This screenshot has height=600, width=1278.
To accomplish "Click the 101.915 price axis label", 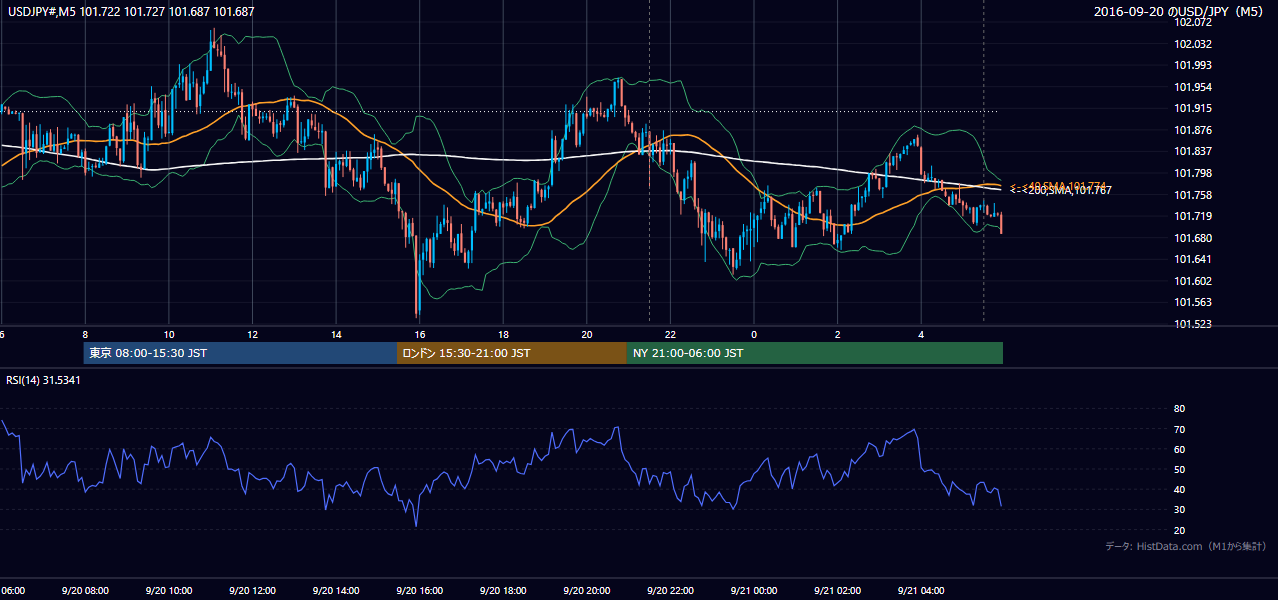I will coord(1193,108).
